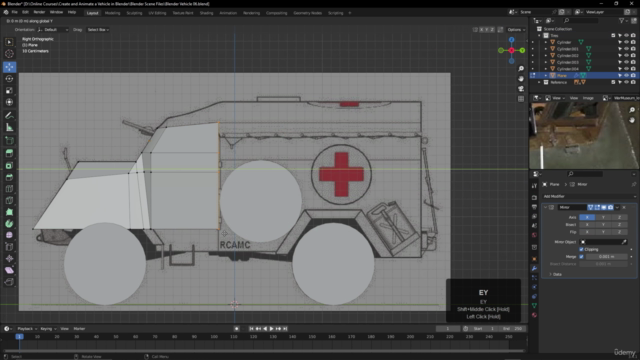This screenshot has width=640, height=360.
Task: Select the Rip Region tool
Action: [9, 282]
